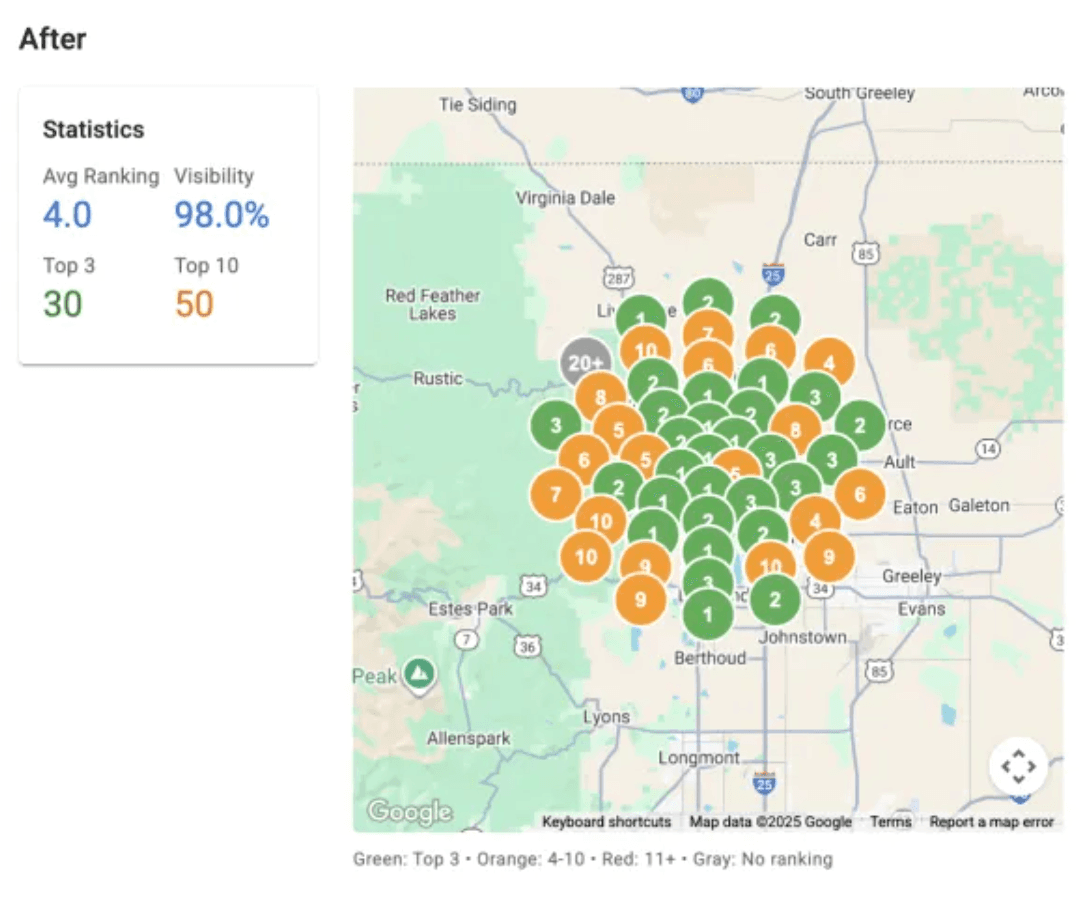Select the green 2 marker next to Pierce
This screenshot has height=906, width=1082.
[859, 425]
